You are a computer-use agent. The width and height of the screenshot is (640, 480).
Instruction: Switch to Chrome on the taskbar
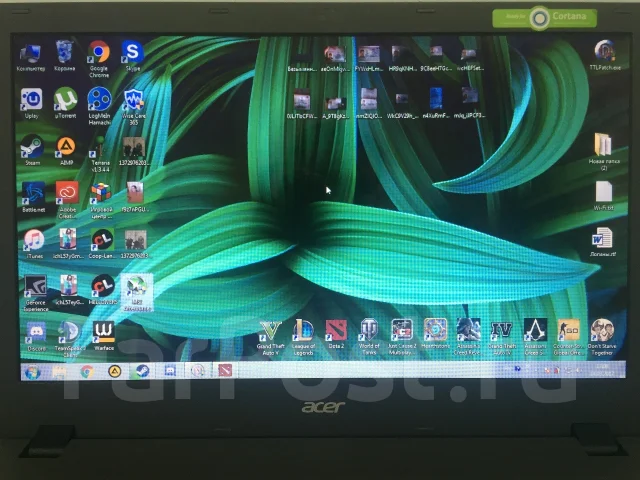(87, 372)
